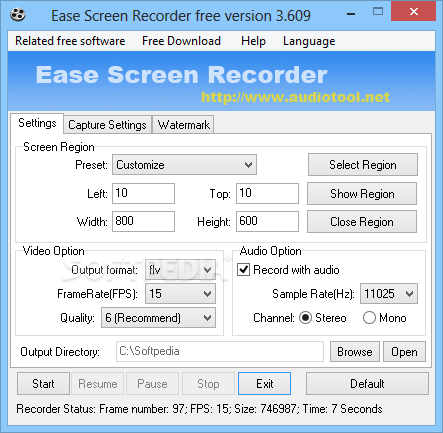The image size is (443, 433).
Task: Close the window with red X
Action: 414,12
